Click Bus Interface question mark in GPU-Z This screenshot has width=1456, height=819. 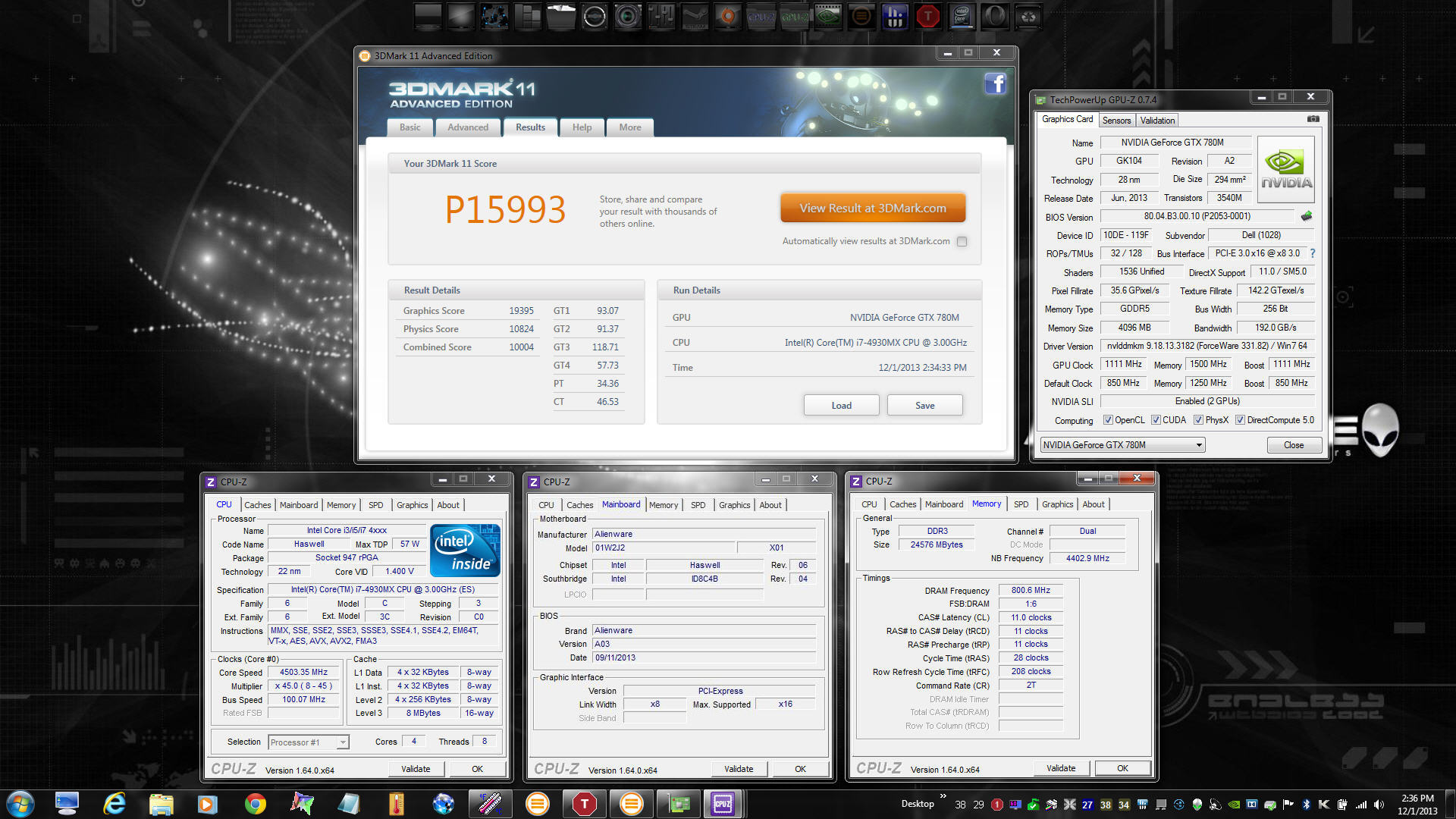coord(1313,253)
